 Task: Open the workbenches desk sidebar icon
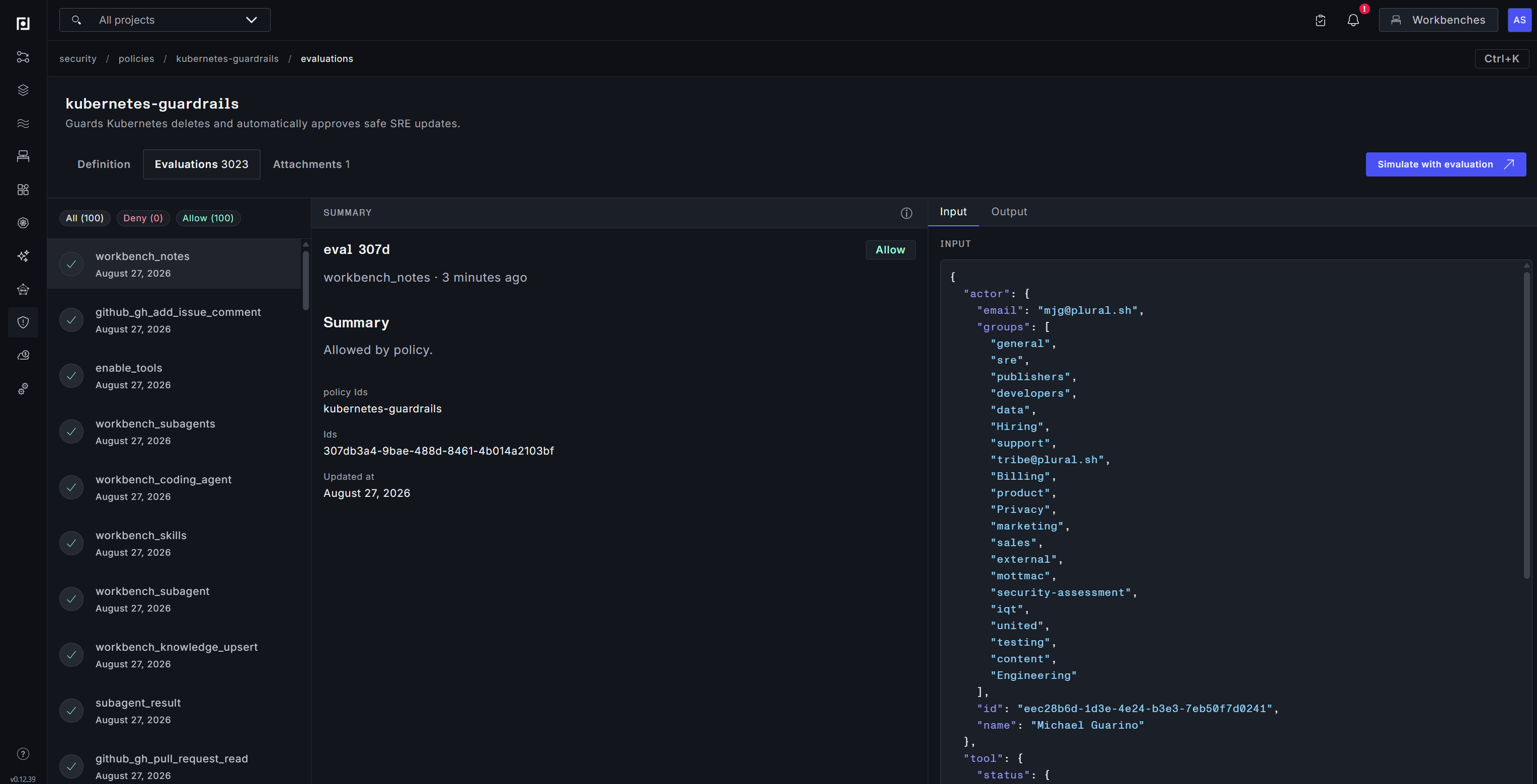(x=23, y=156)
